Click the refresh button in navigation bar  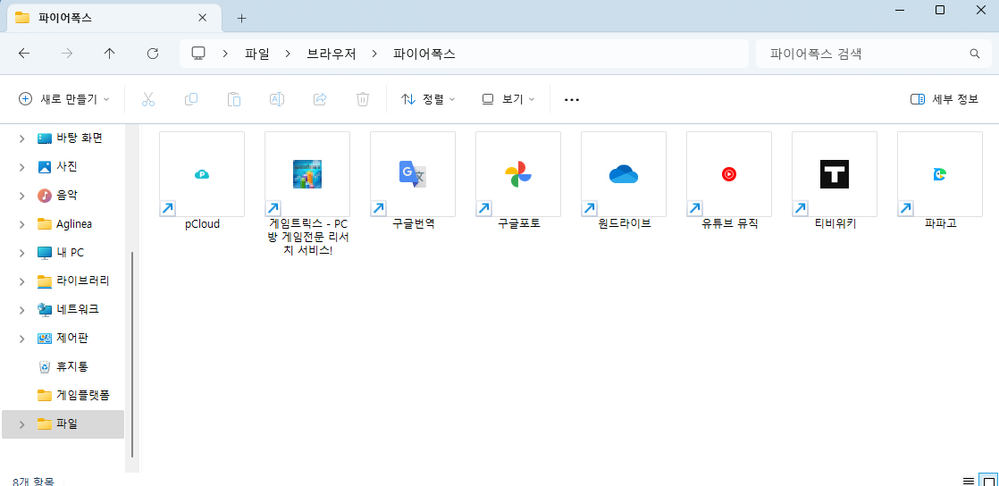click(x=153, y=54)
